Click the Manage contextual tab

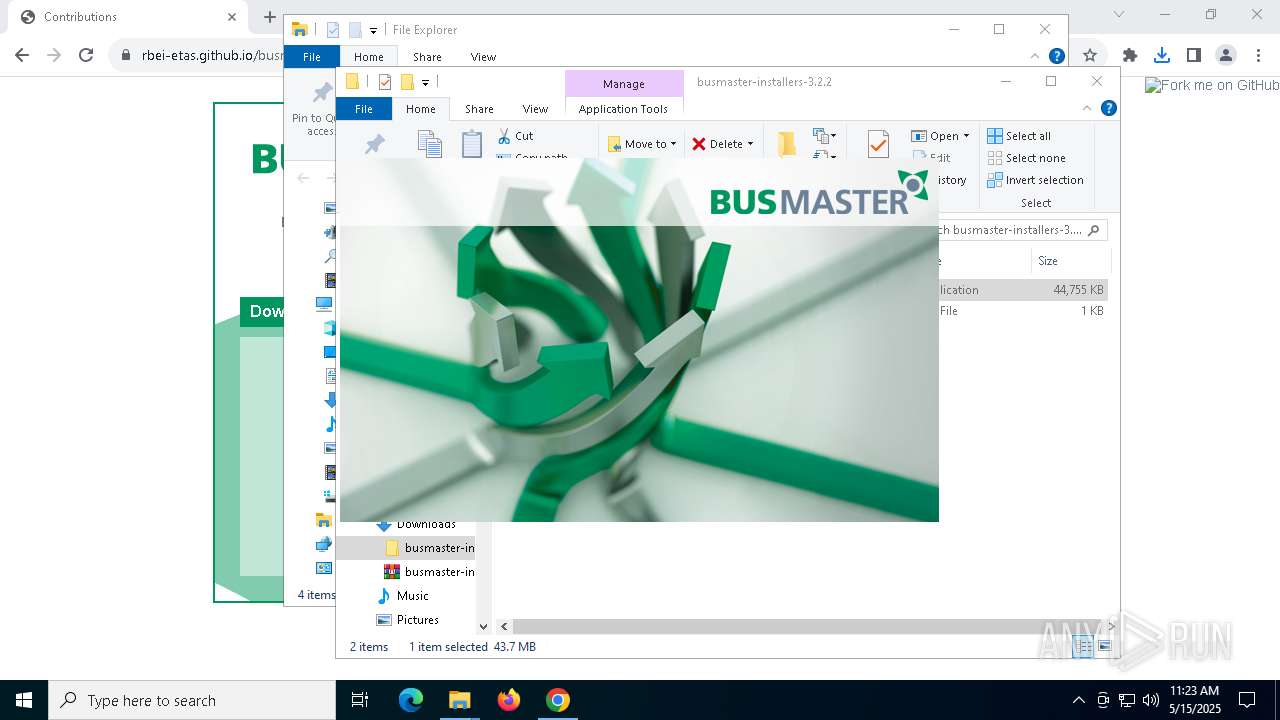(624, 84)
